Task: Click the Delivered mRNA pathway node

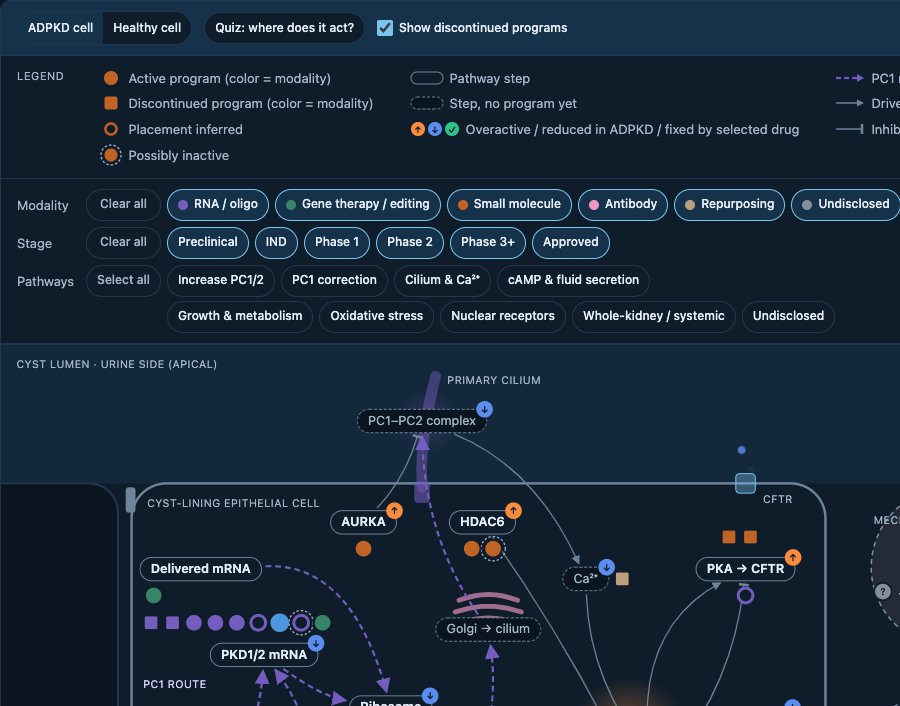Action: coord(201,569)
